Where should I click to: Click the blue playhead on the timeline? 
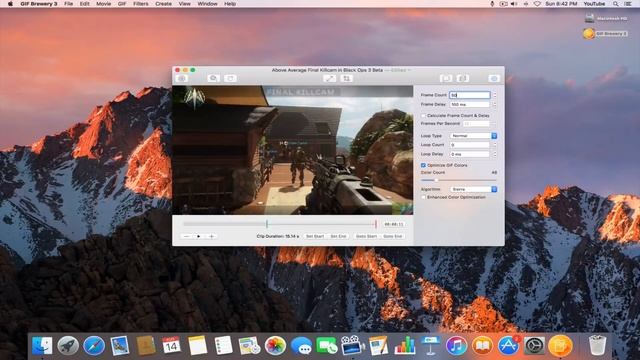[x=267, y=224]
